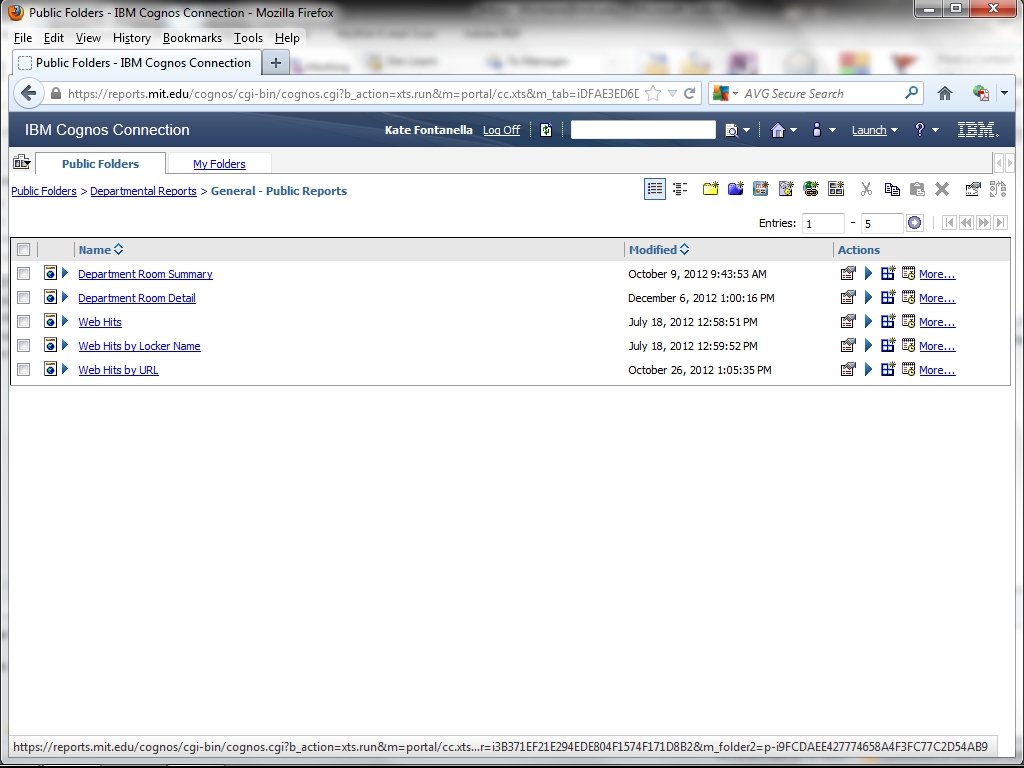
Task: Click the New URL icon
Action: (811, 189)
